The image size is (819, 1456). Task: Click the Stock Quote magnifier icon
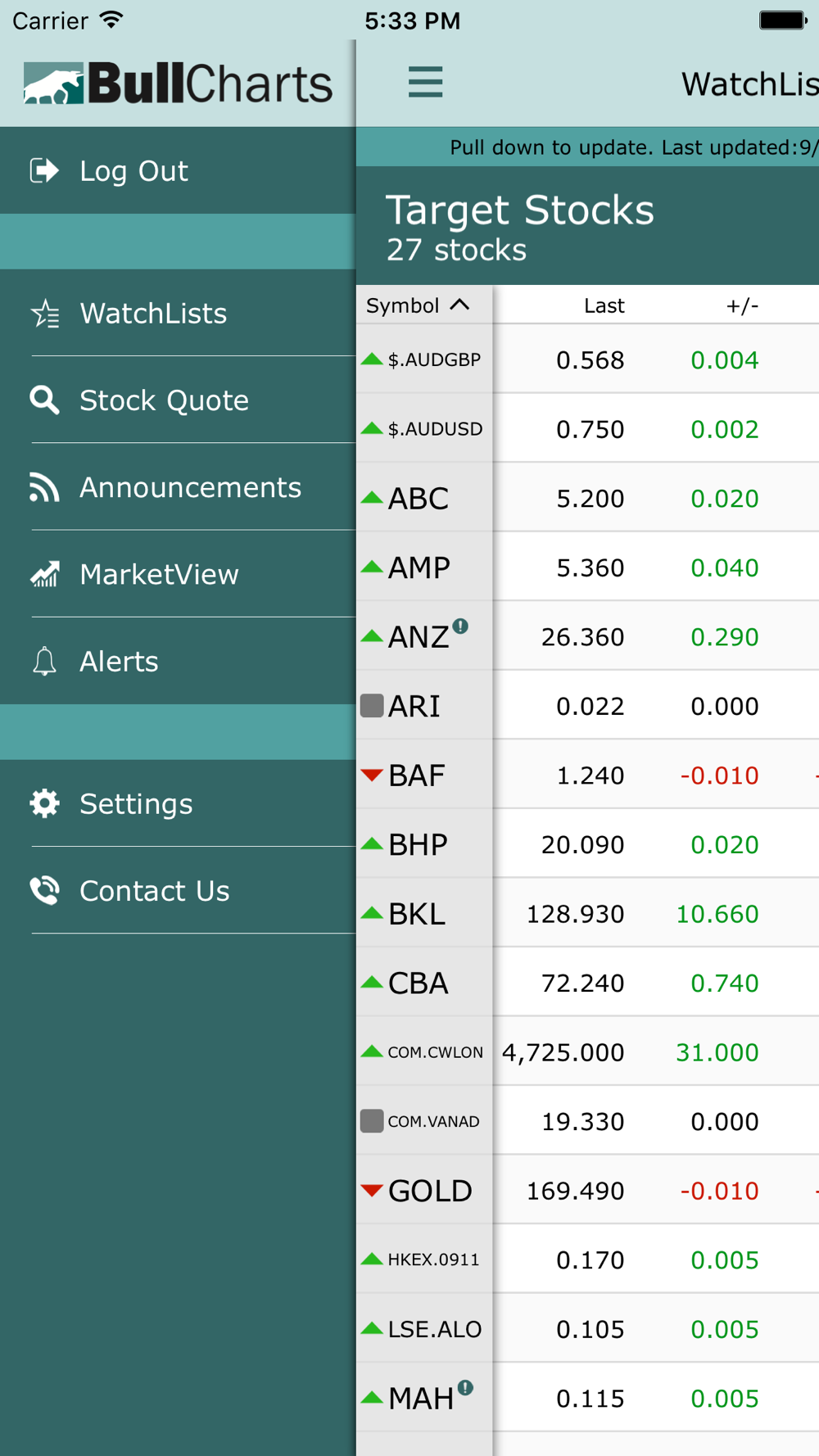[44, 400]
